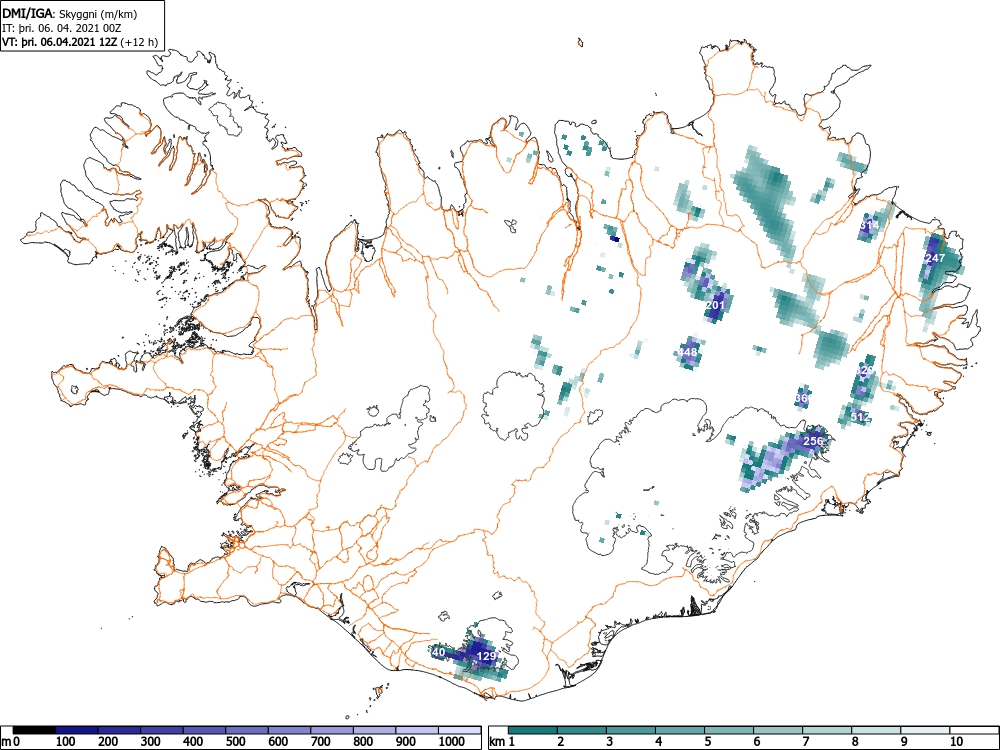The width and height of the screenshot is (1000, 750).
Task: Click the '5' tick label in km legend
Action: point(708,741)
